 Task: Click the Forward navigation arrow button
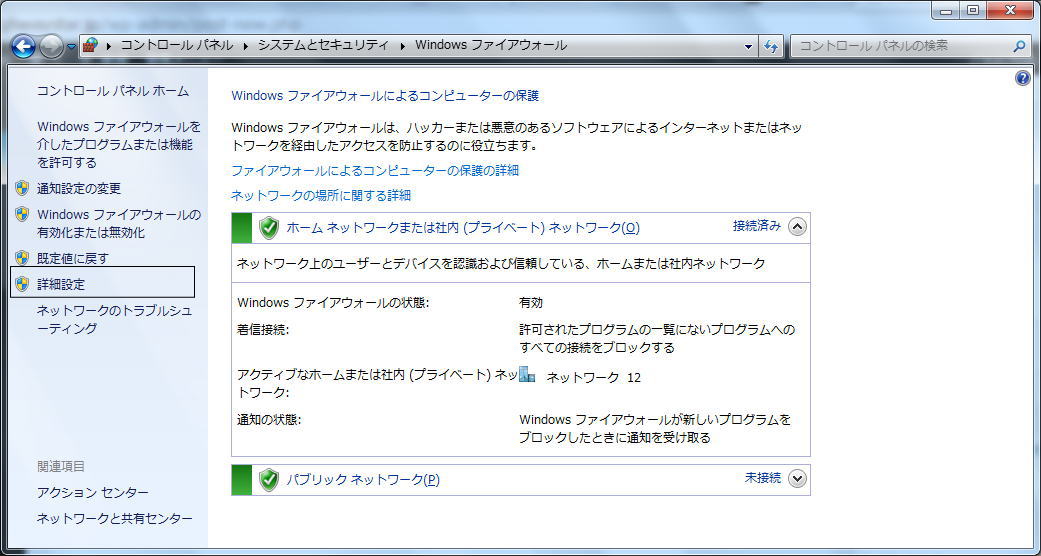tap(50, 46)
